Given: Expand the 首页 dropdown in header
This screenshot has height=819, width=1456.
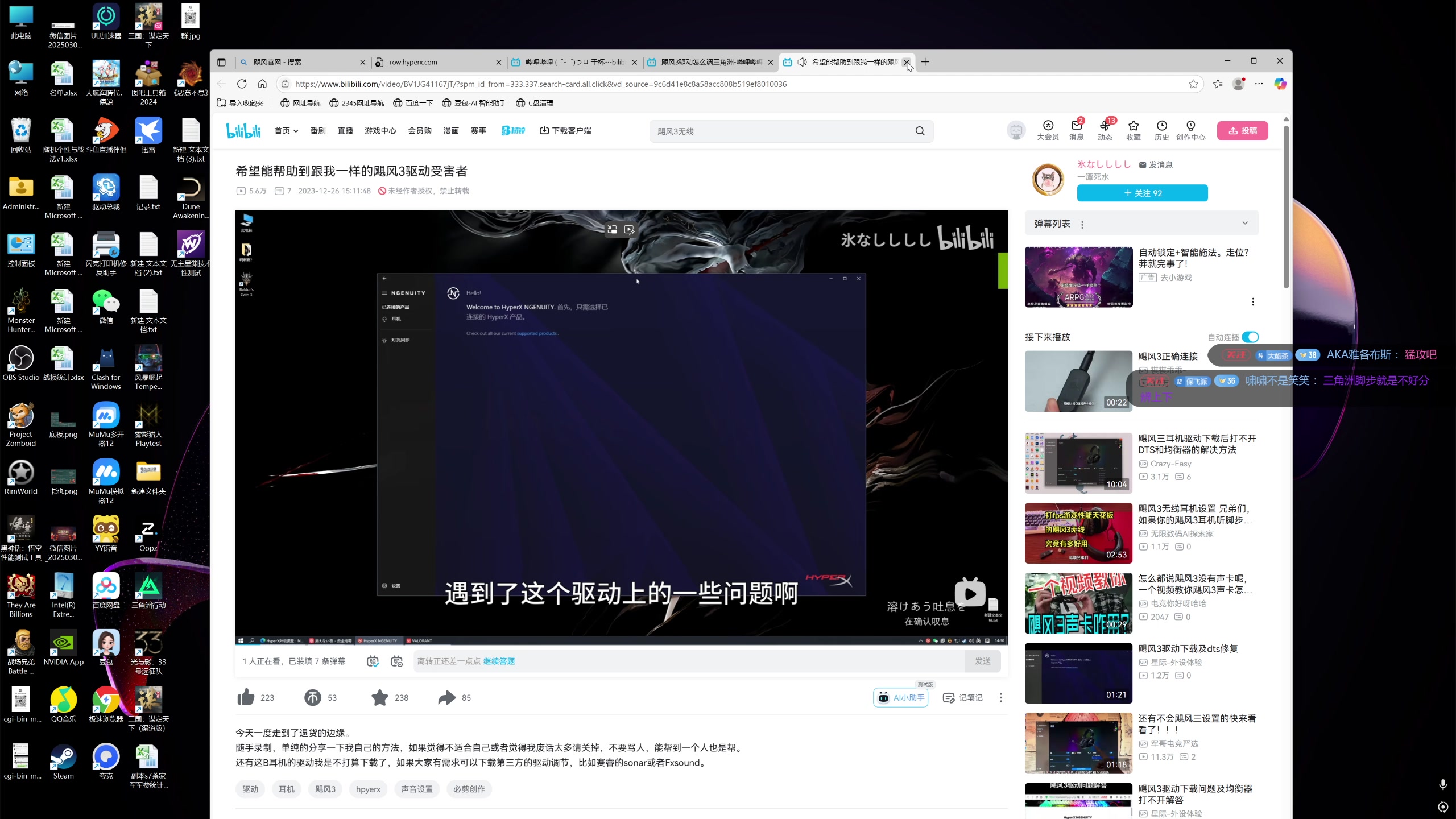Looking at the screenshot, I should tap(286, 131).
